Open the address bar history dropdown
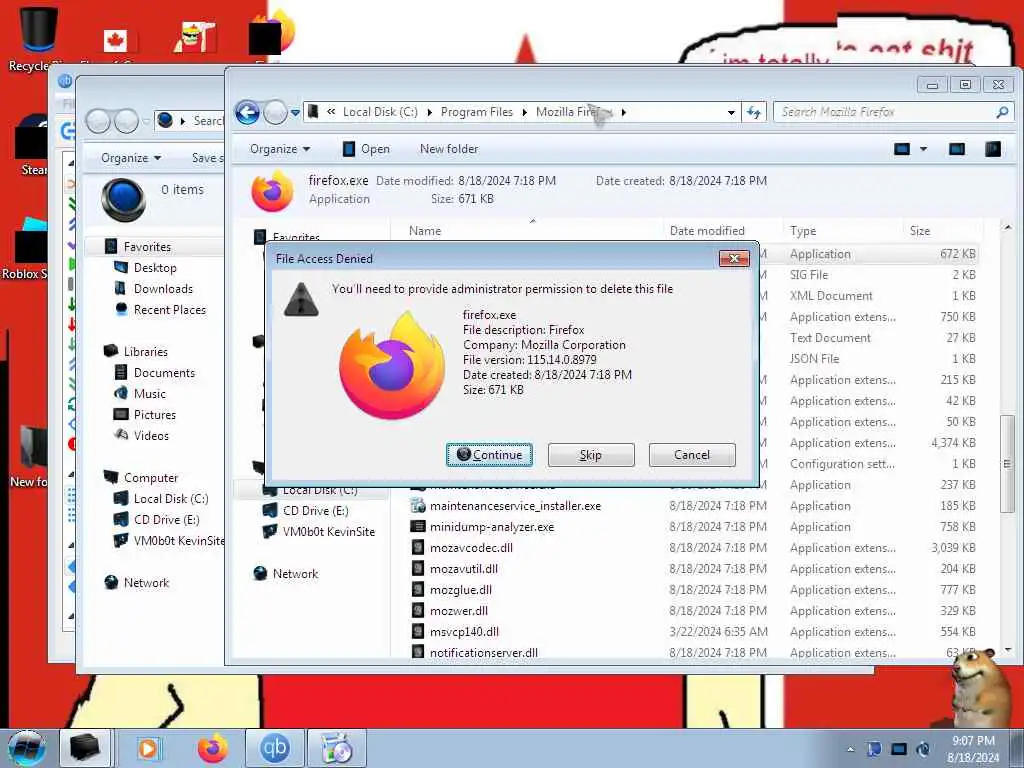Screen dimensions: 1024x768 tap(731, 112)
